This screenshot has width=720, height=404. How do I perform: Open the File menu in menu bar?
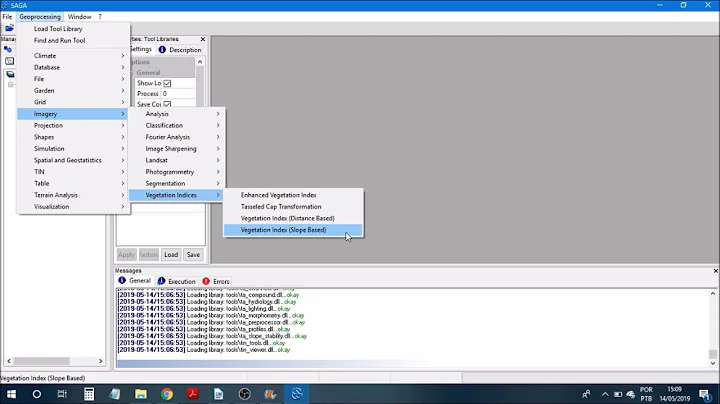click(7, 17)
